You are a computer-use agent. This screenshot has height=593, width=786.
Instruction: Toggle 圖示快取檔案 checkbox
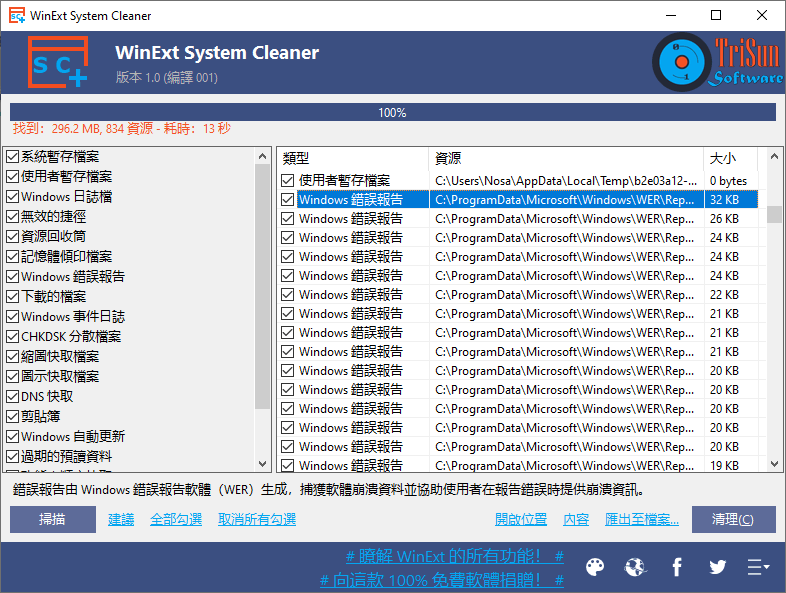[13, 376]
